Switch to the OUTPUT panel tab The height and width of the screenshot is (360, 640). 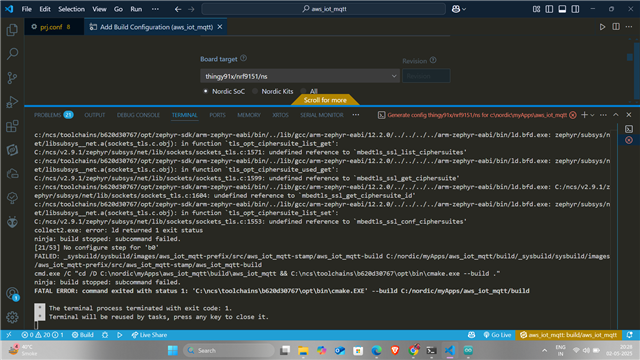(x=95, y=115)
